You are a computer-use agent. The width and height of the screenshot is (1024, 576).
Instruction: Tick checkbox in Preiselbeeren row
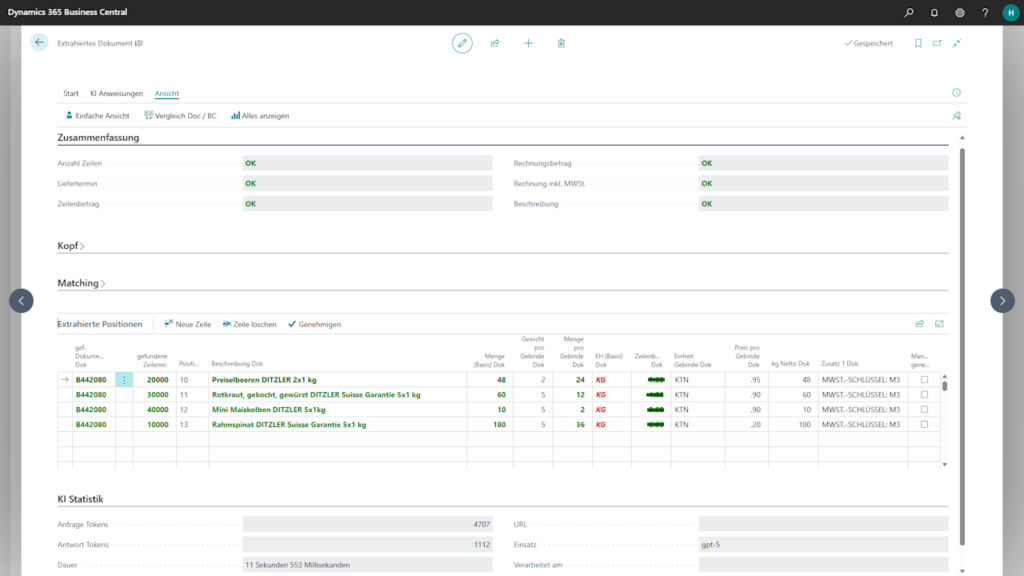coord(924,380)
